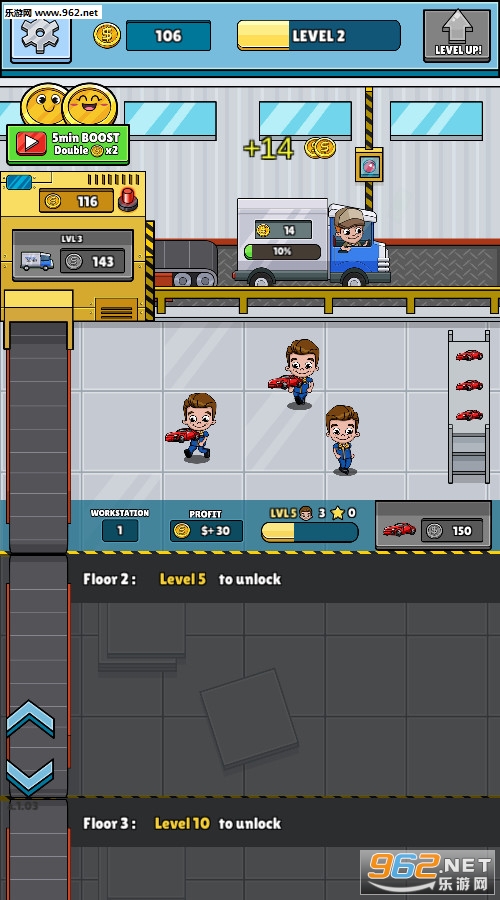Tap the truck load 10% progress bar

(282, 251)
